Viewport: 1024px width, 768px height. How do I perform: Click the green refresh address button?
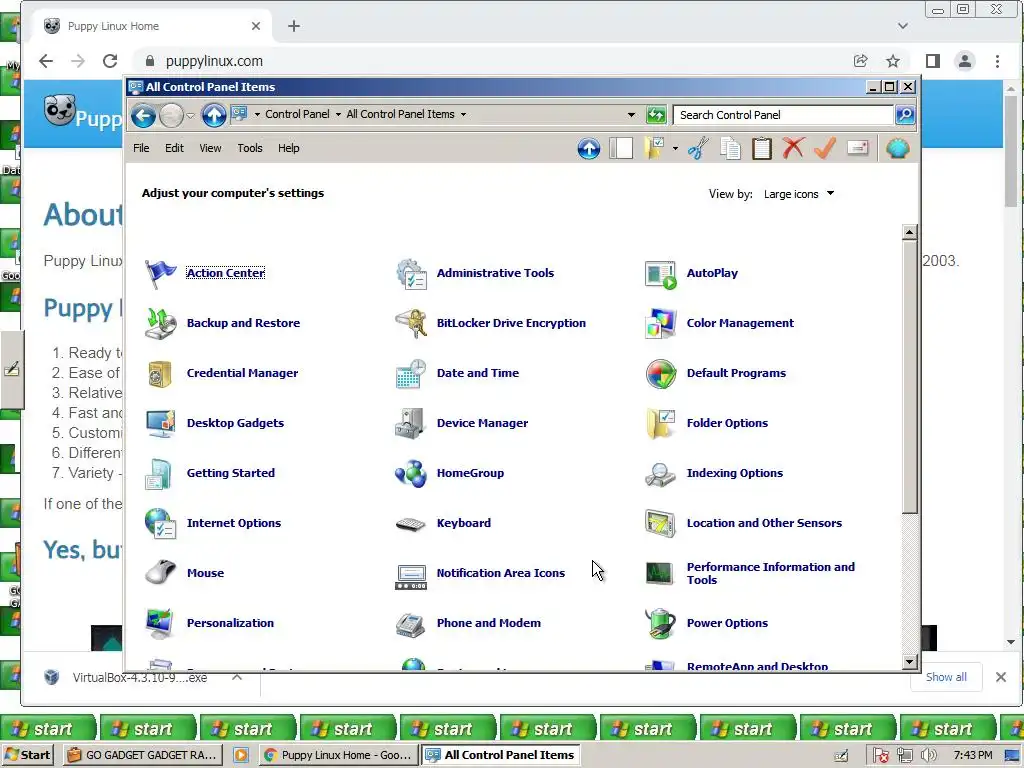(656, 115)
